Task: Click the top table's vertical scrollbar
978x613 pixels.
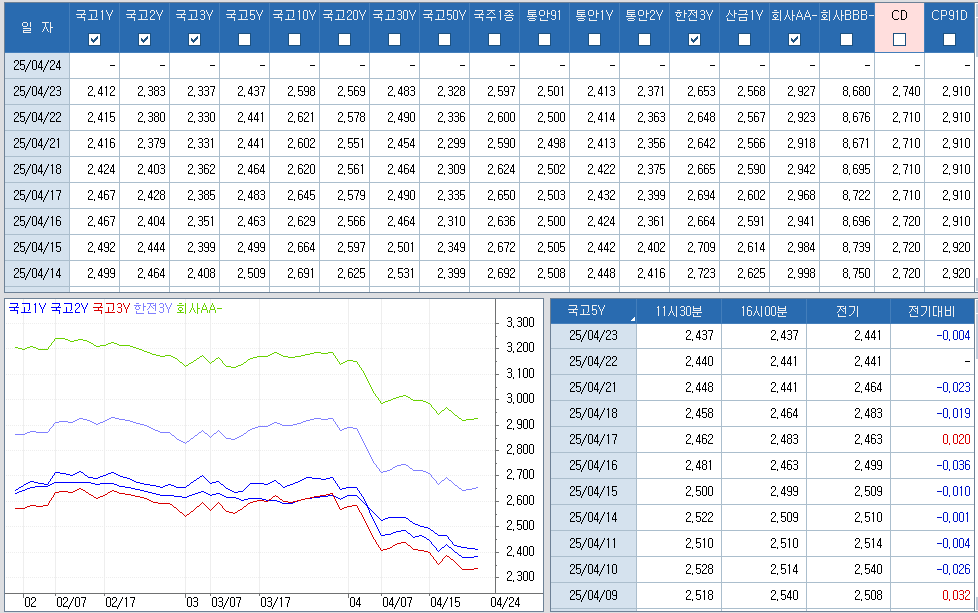Action: (x=974, y=150)
